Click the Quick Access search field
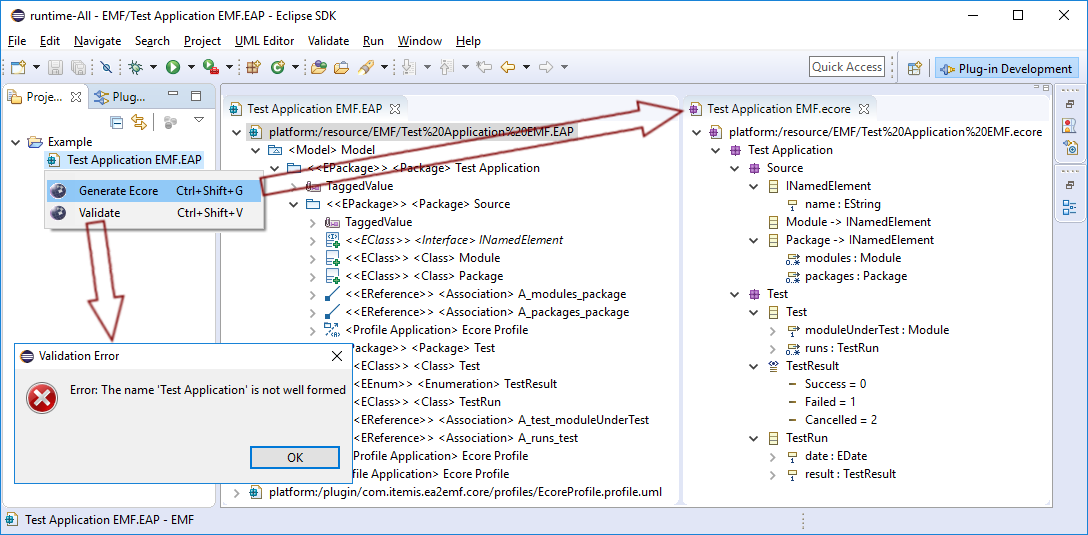The height and width of the screenshot is (535, 1088). coord(847,67)
